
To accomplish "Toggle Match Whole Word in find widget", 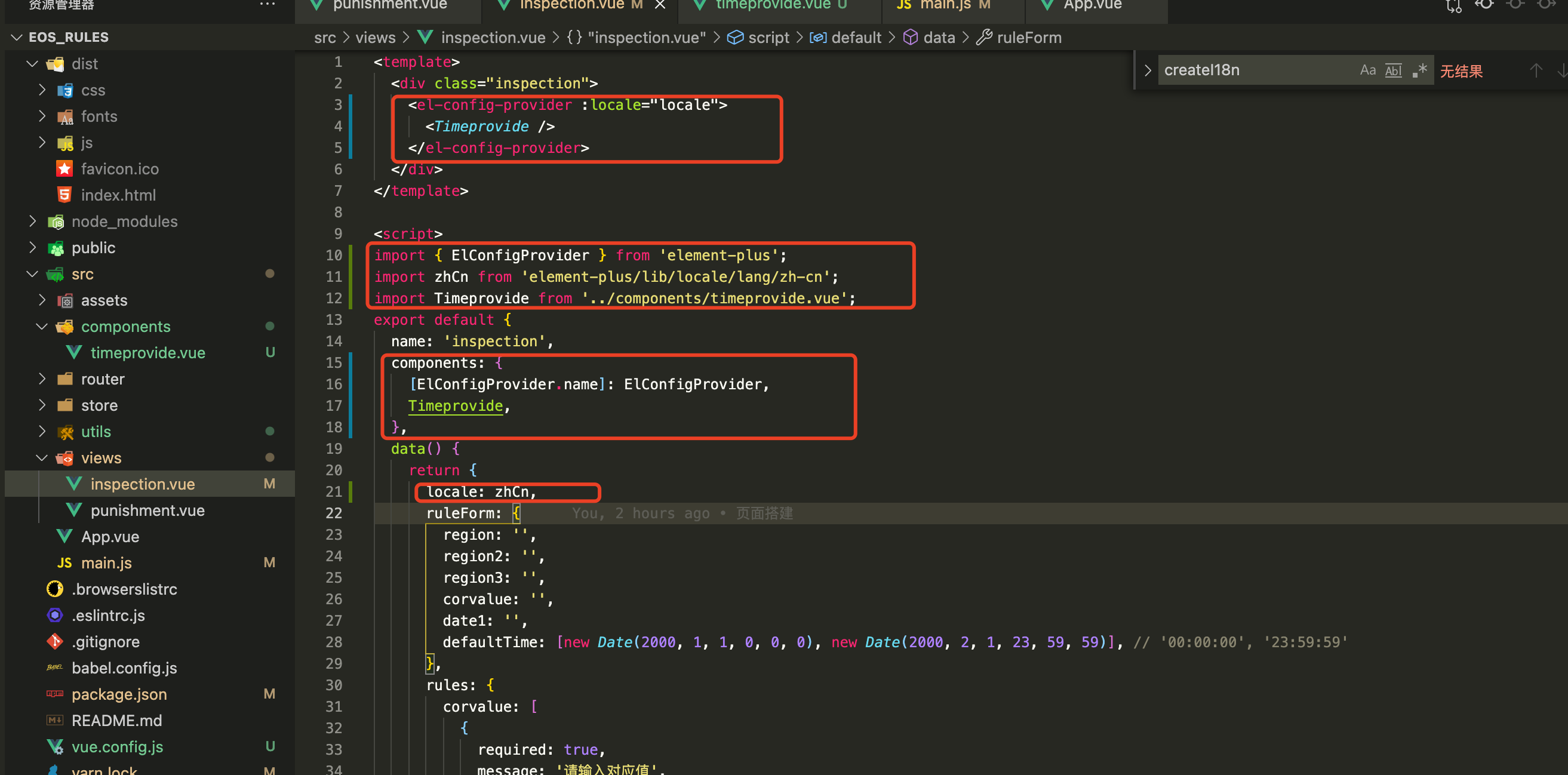I will pyautogui.click(x=1393, y=70).
